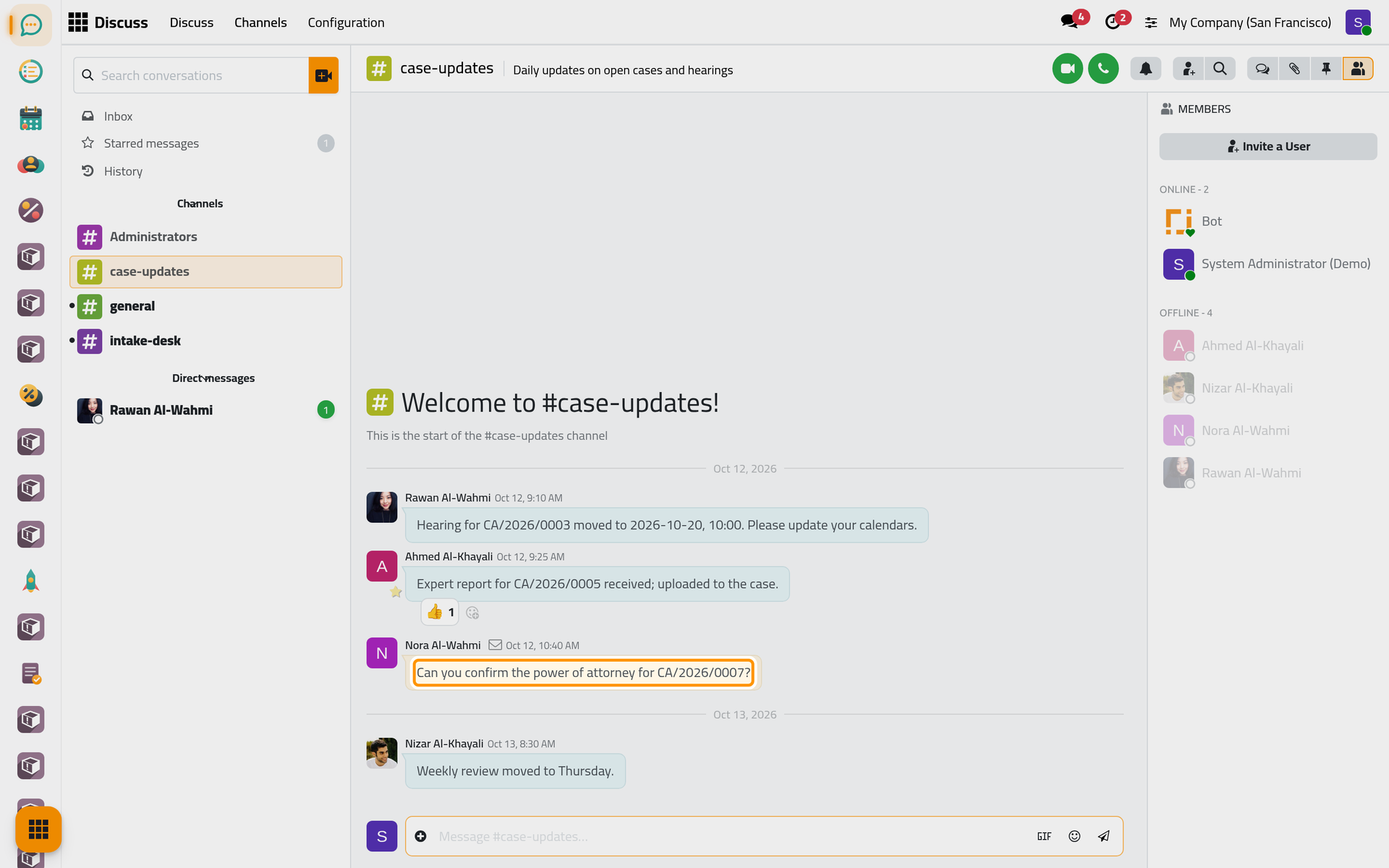Viewport: 1389px width, 868px height.
Task: Open the general channel
Action: pos(205,307)
